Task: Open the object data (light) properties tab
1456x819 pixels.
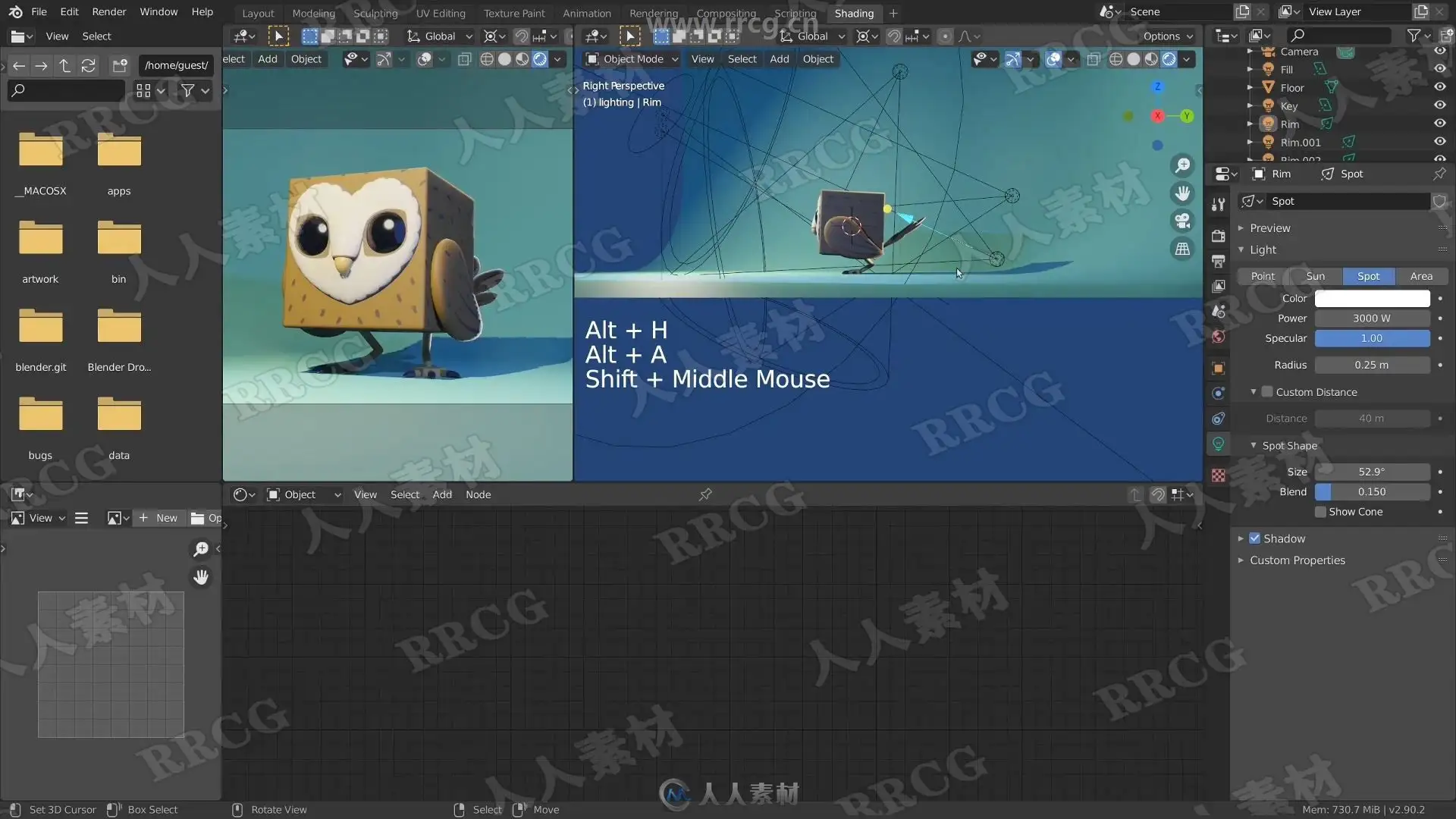Action: (1218, 444)
